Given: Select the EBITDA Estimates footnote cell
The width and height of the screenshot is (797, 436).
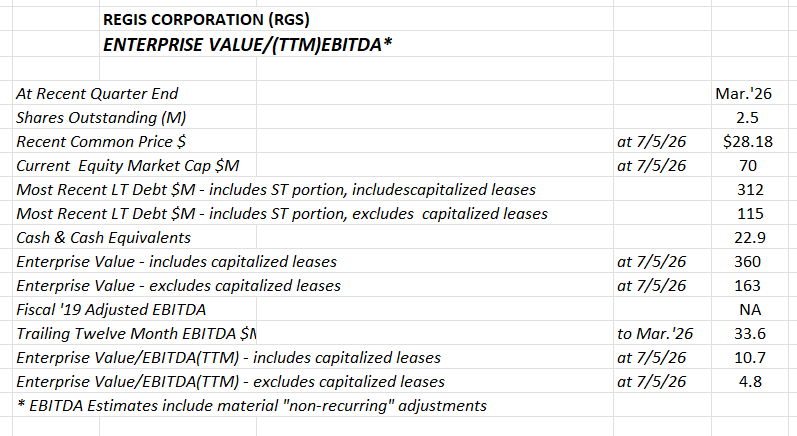Looking at the screenshot, I should pos(252,406).
